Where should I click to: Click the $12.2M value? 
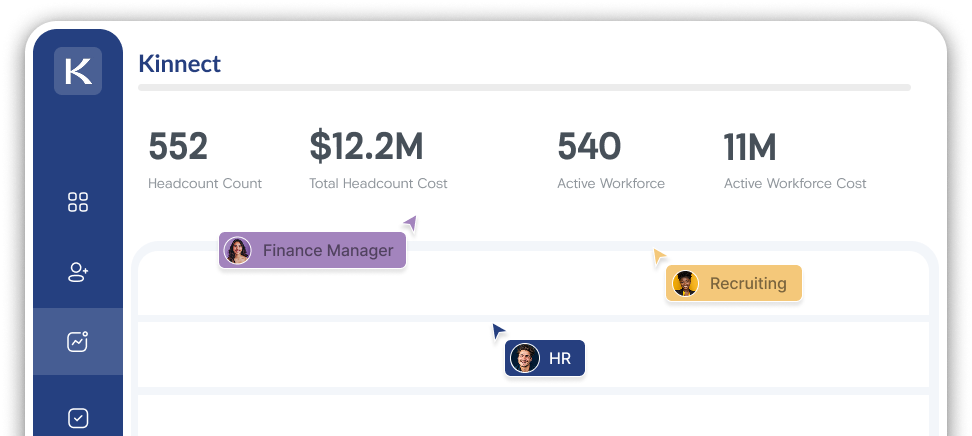pos(366,146)
